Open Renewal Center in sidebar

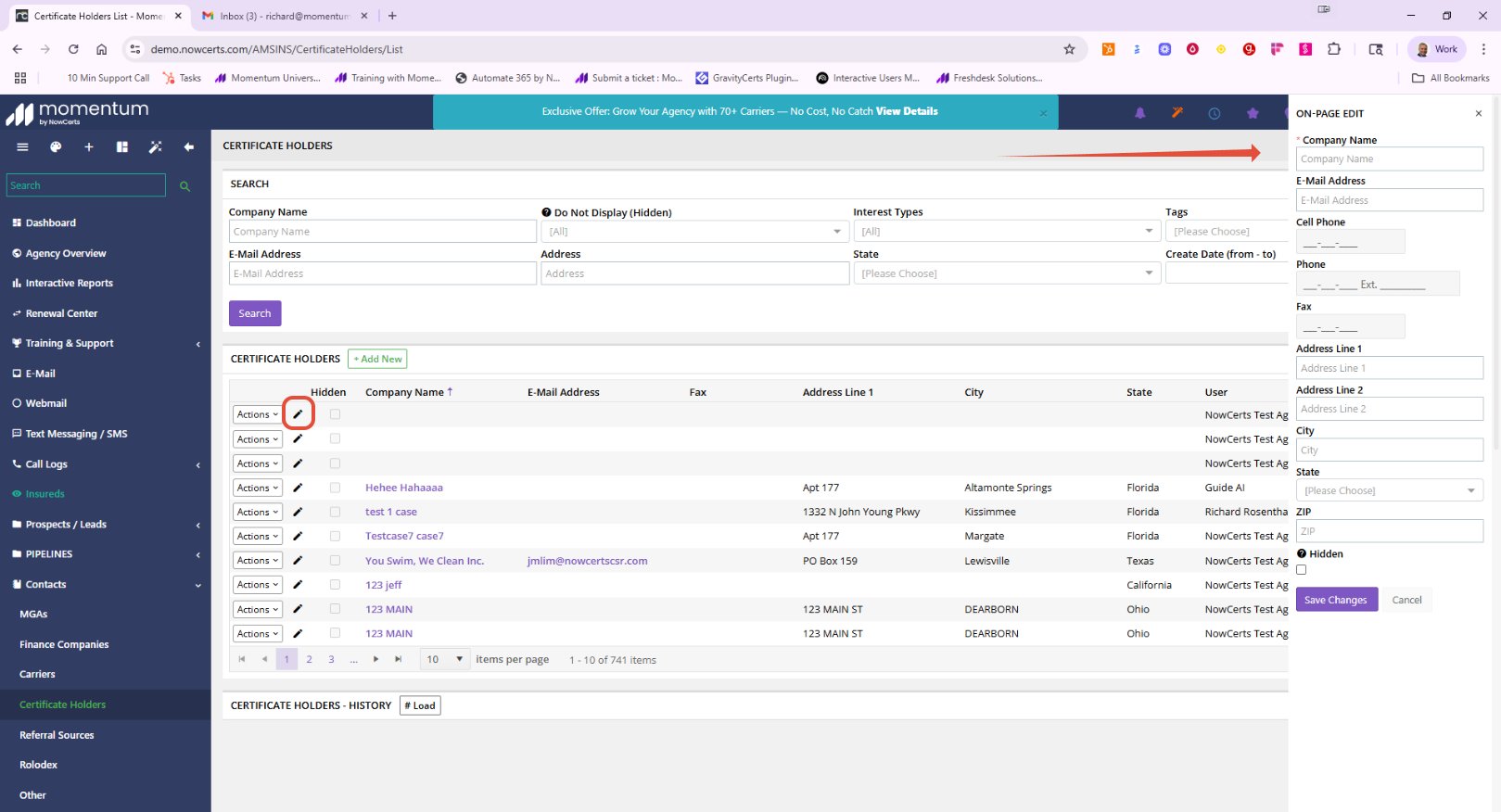(61, 313)
